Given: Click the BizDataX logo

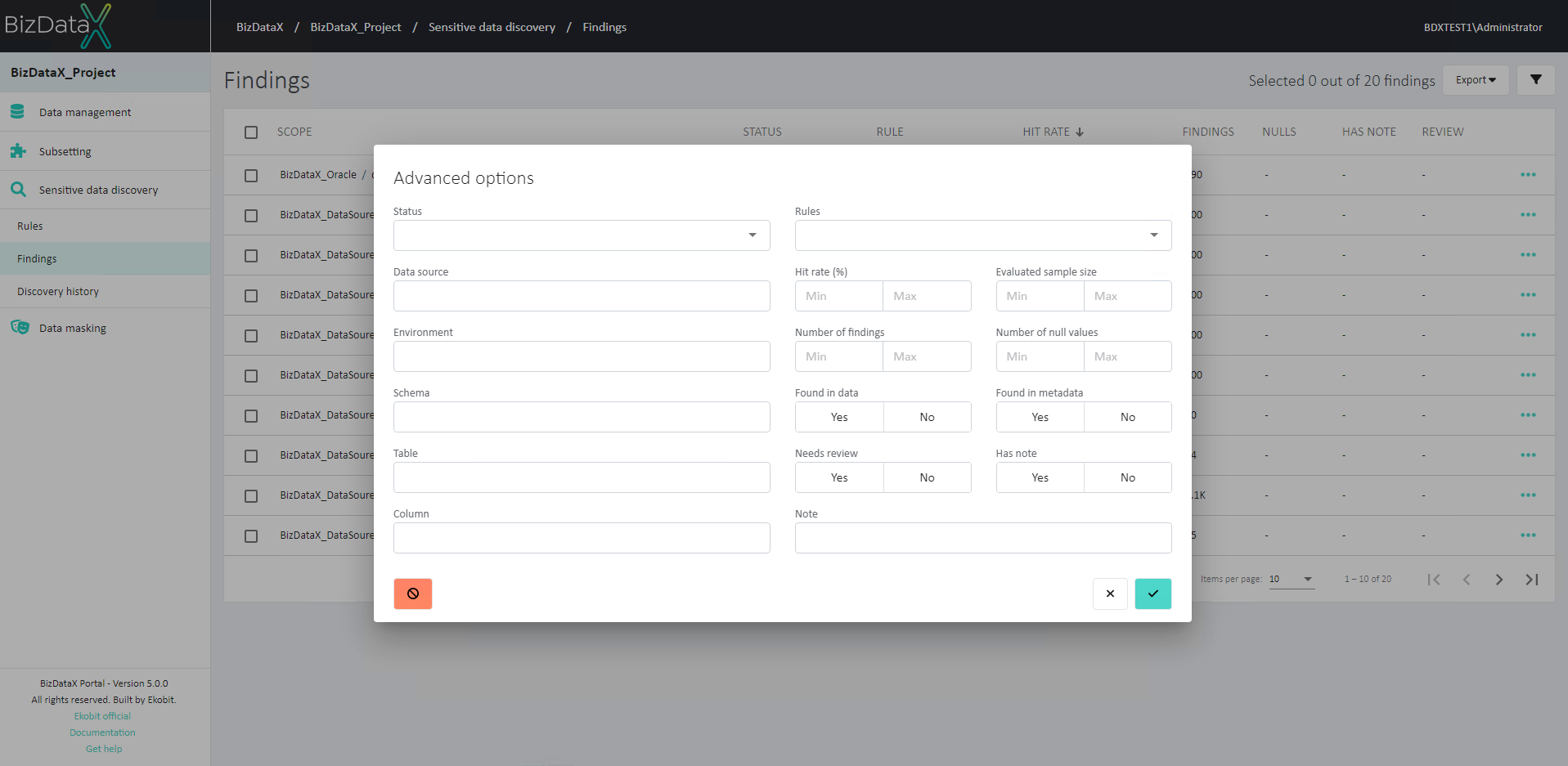Looking at the screenshot, I should tap(57, 25).
